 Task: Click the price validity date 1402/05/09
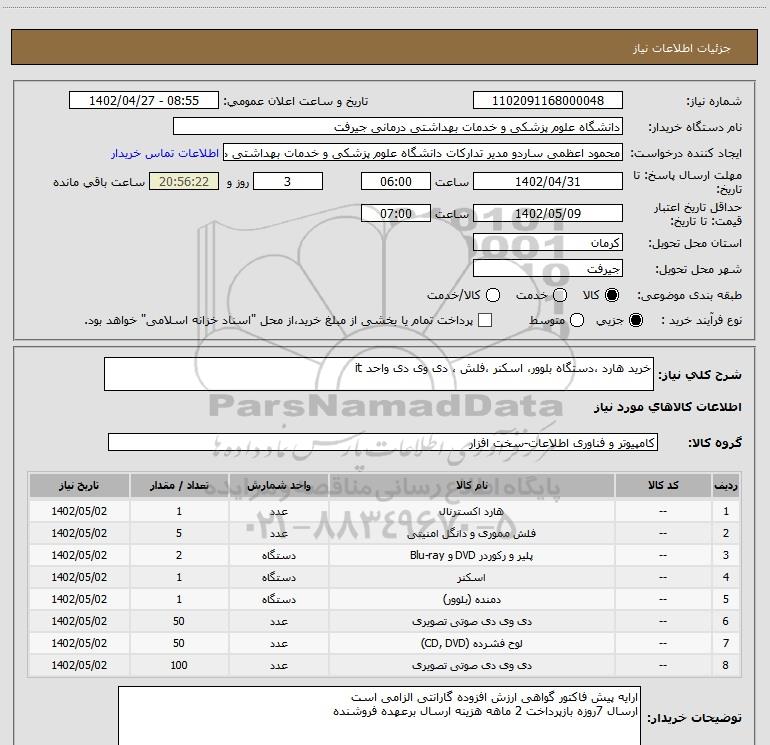pos(548,213)
